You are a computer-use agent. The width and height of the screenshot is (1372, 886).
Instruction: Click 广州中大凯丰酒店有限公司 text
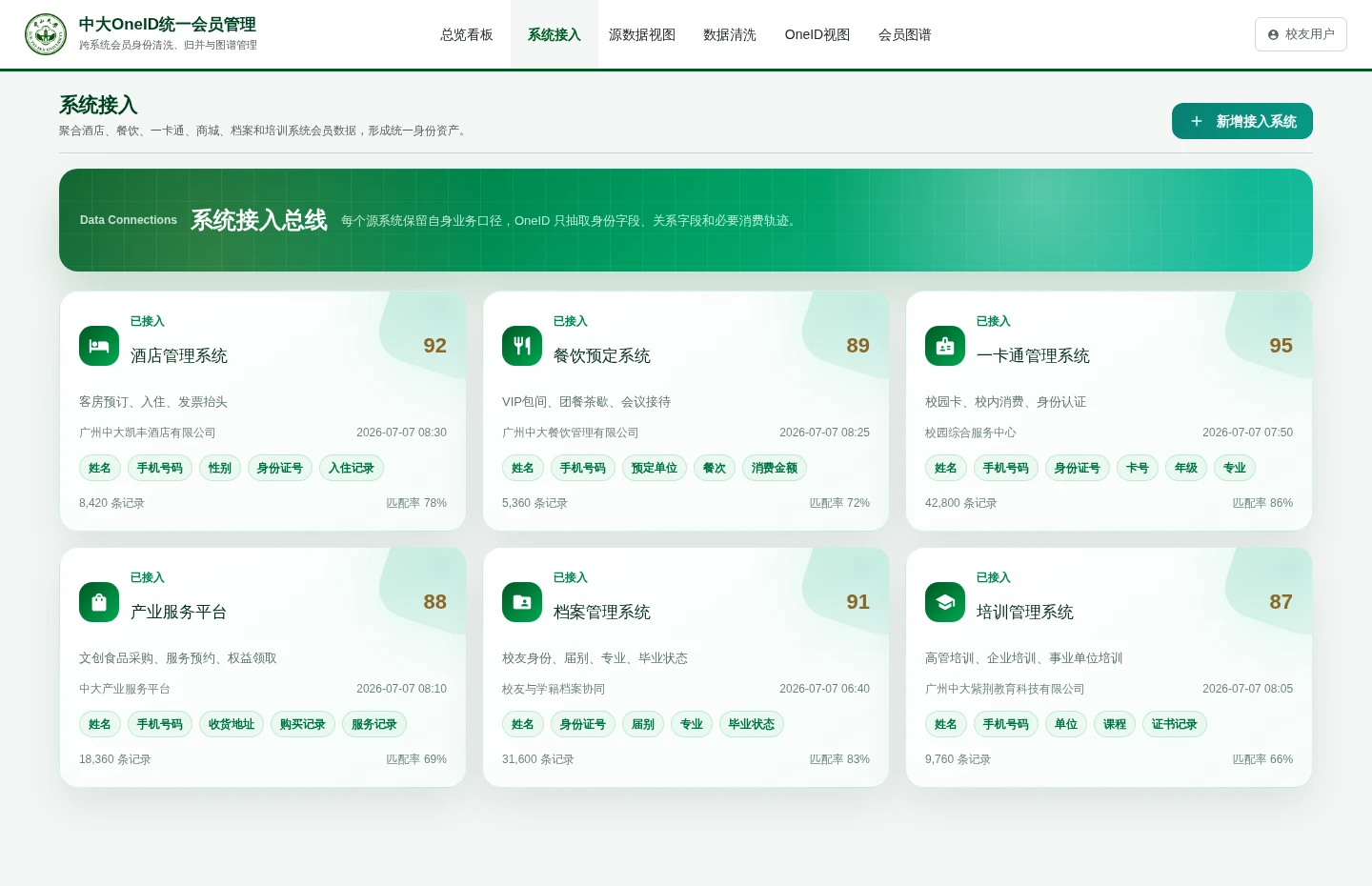click(x=148, y=433)
